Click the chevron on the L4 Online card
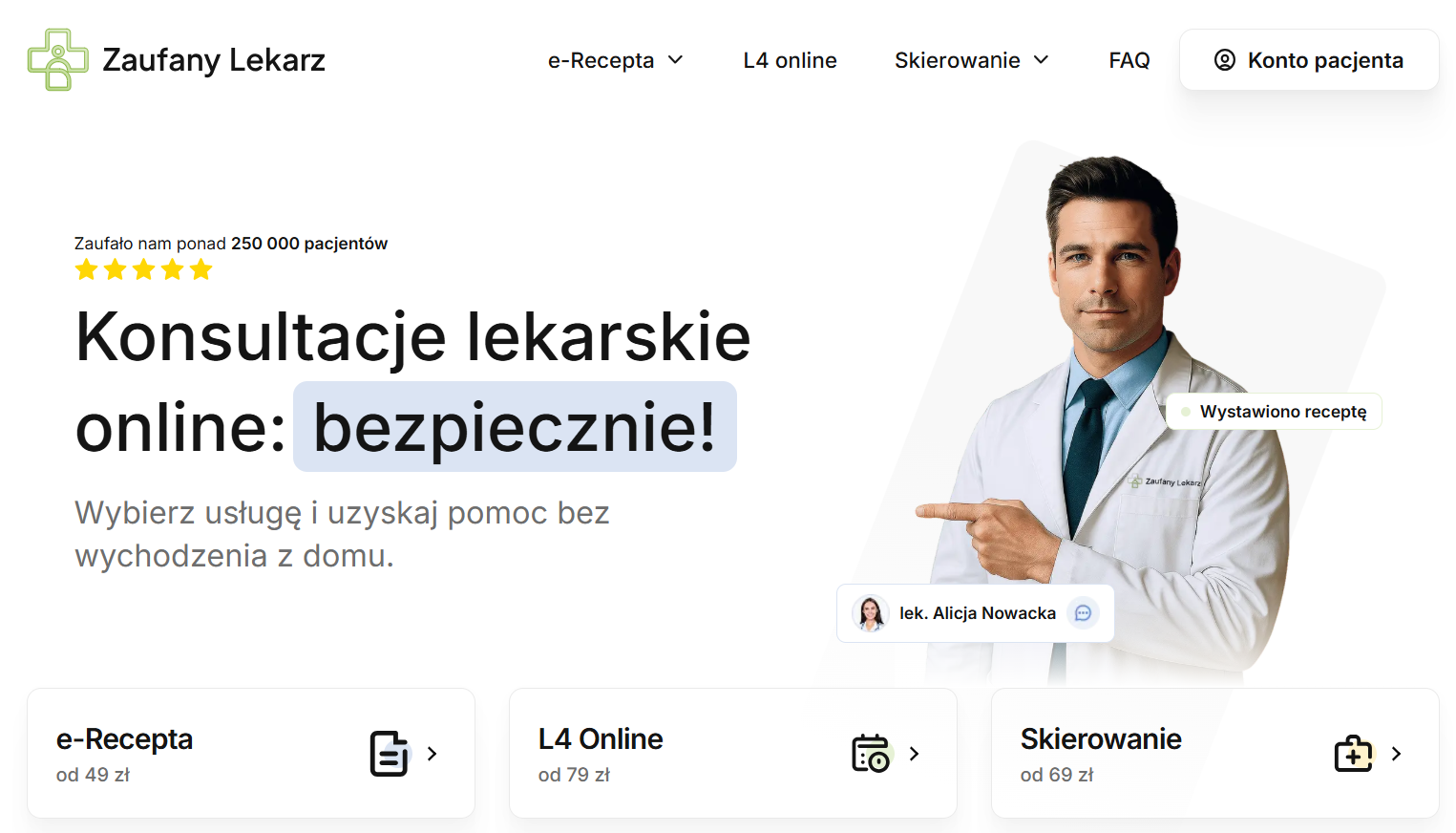1456x833 pixels. 914,753
